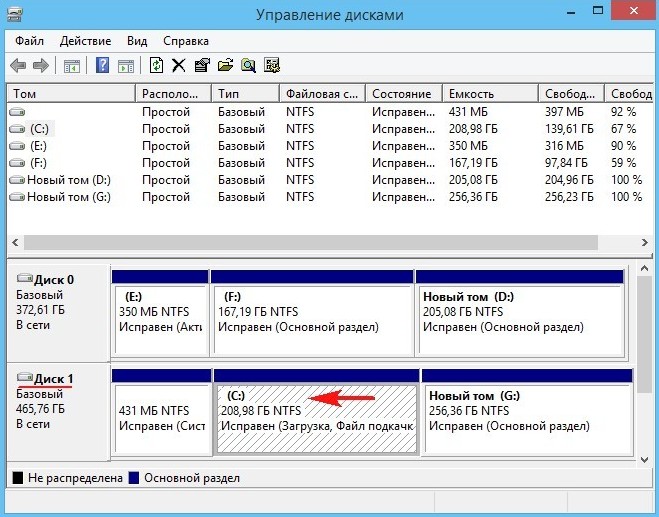Click the magnifying glass toolbar icon

point(247,66)
